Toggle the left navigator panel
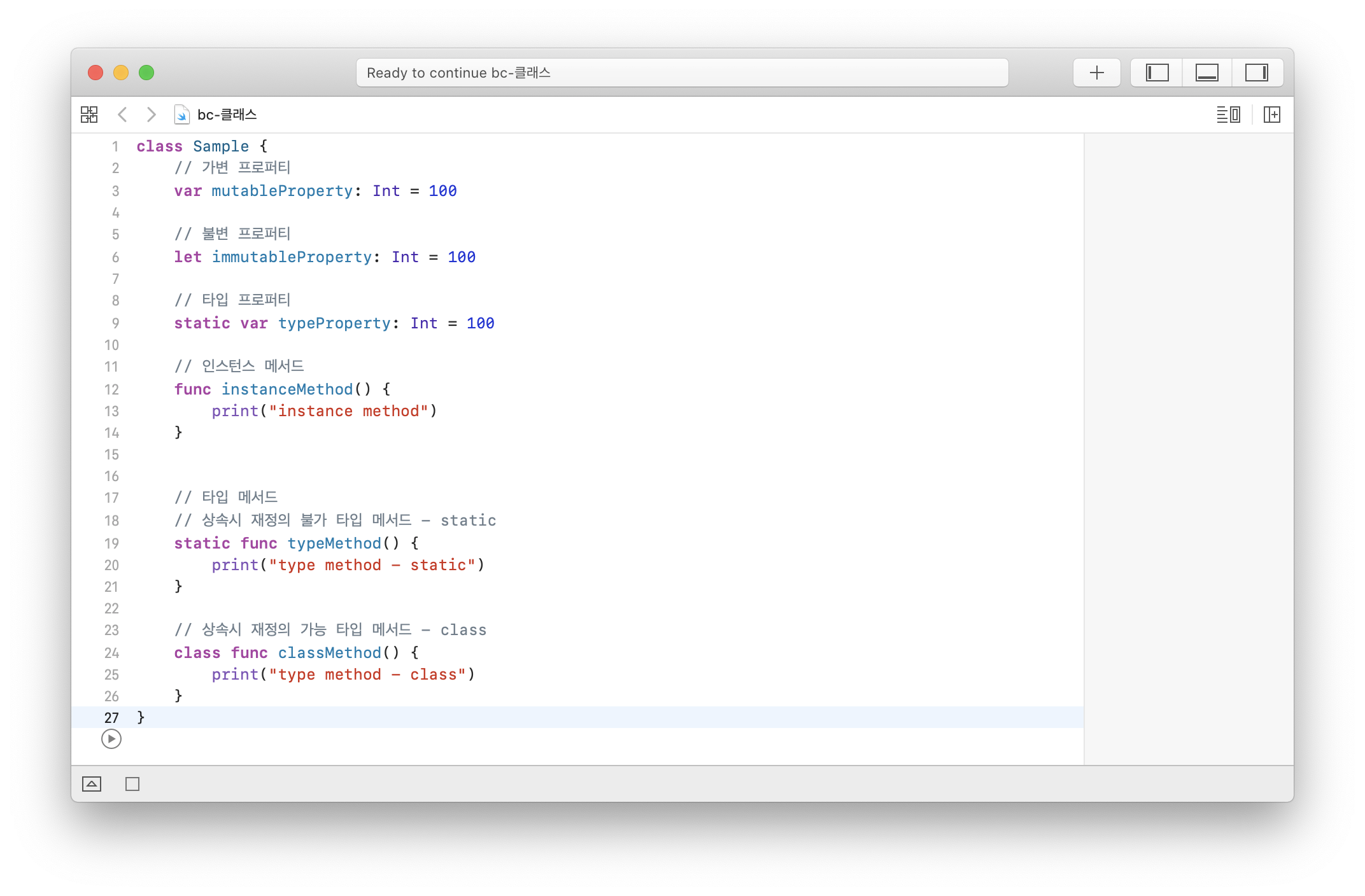Viewport: 1365px width, 896px height. (x=1157, y=73)
